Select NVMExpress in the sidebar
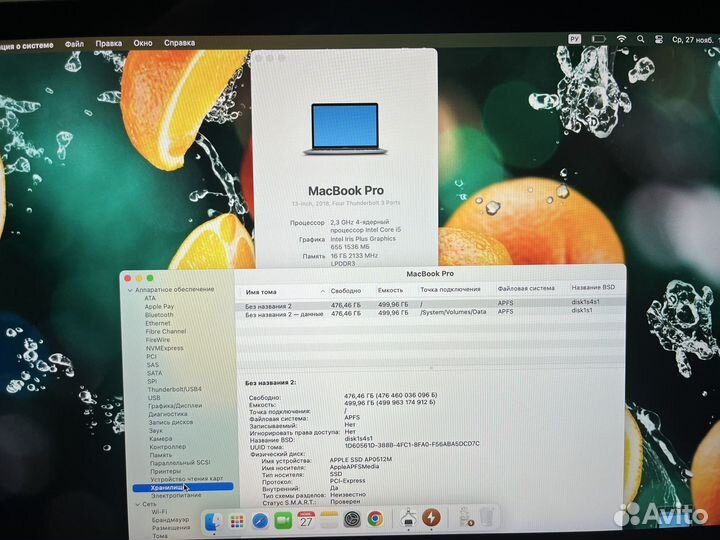This screenshot has height=540, width=720. (164, 348)
